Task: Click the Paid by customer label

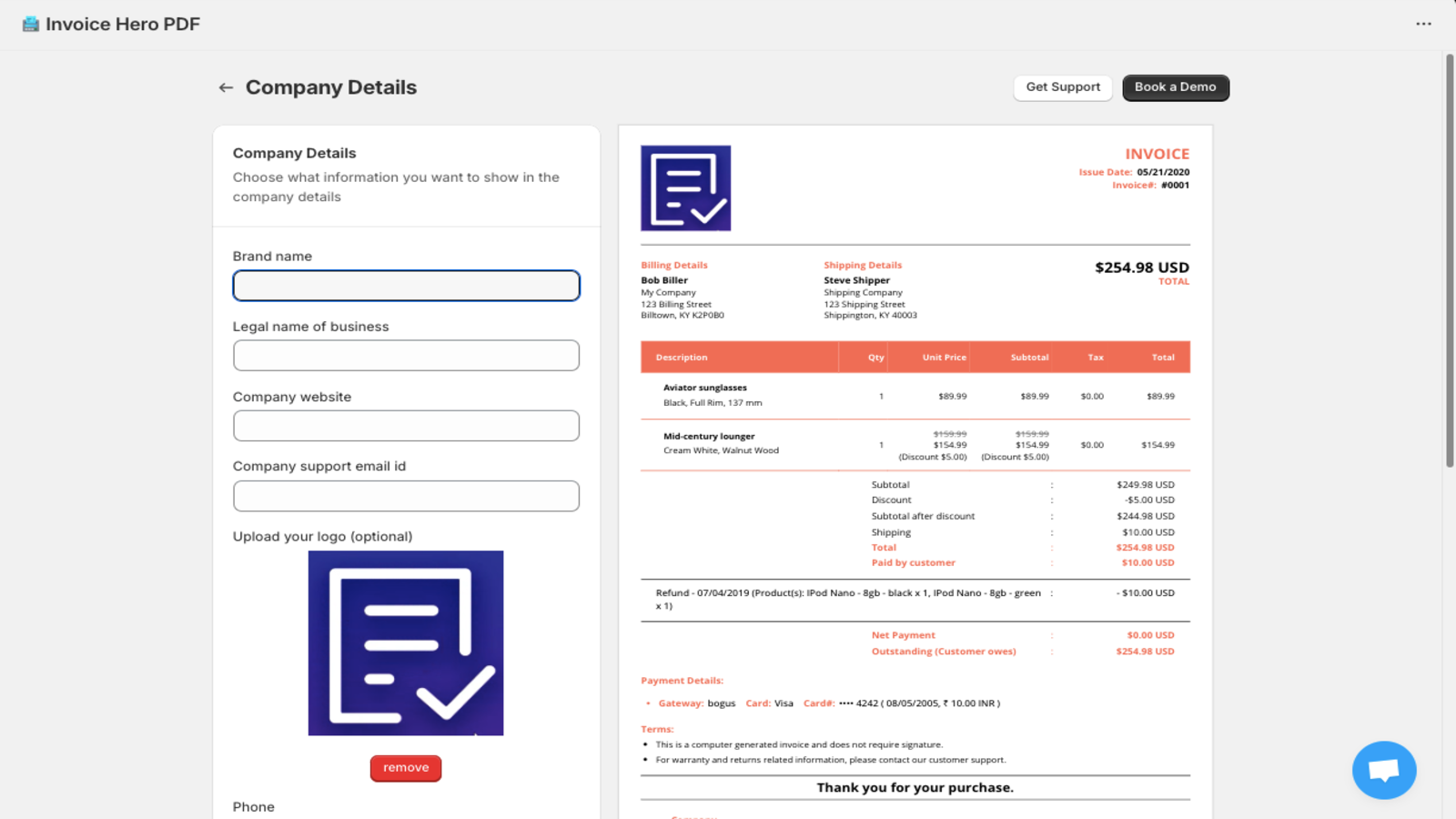Action: coord(914,563)
